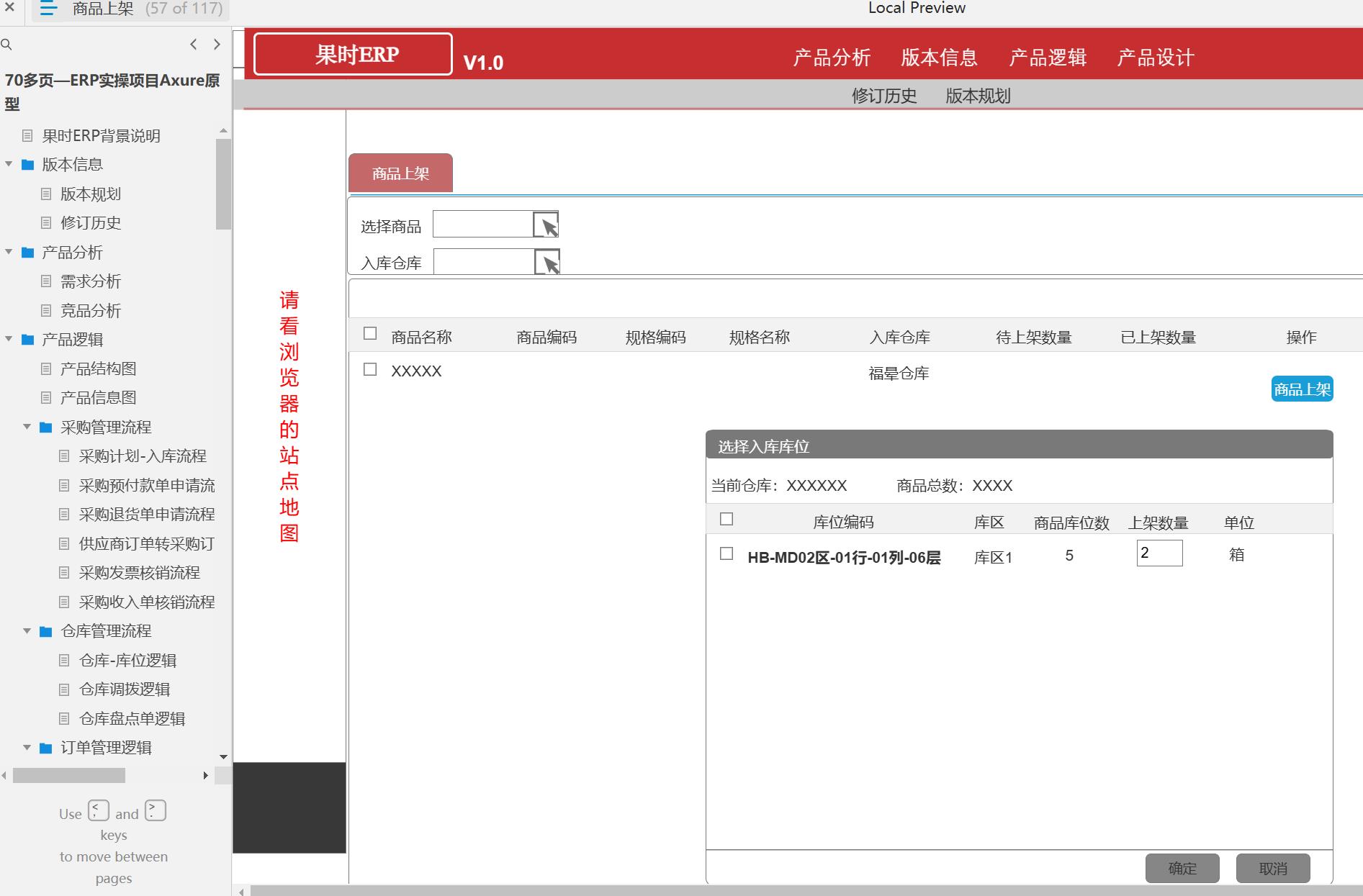1363x896 pixels.
Task: Open the 入库仓库 picker icon
Action: pyautogui.click(x=547, y=262)
